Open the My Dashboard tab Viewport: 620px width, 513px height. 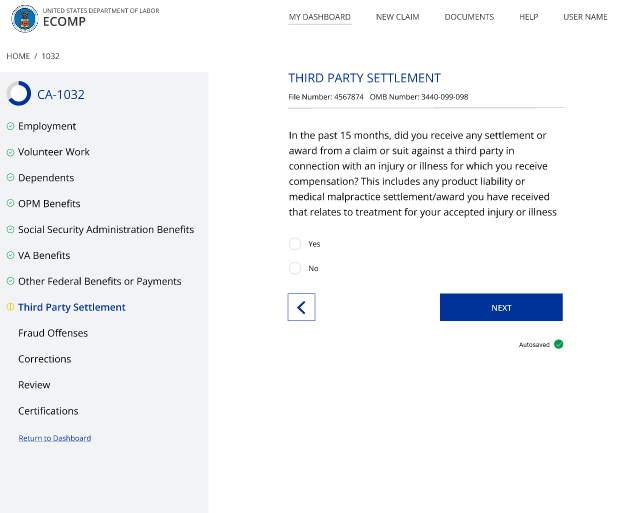pyautogui.click(x=319, y=17)
